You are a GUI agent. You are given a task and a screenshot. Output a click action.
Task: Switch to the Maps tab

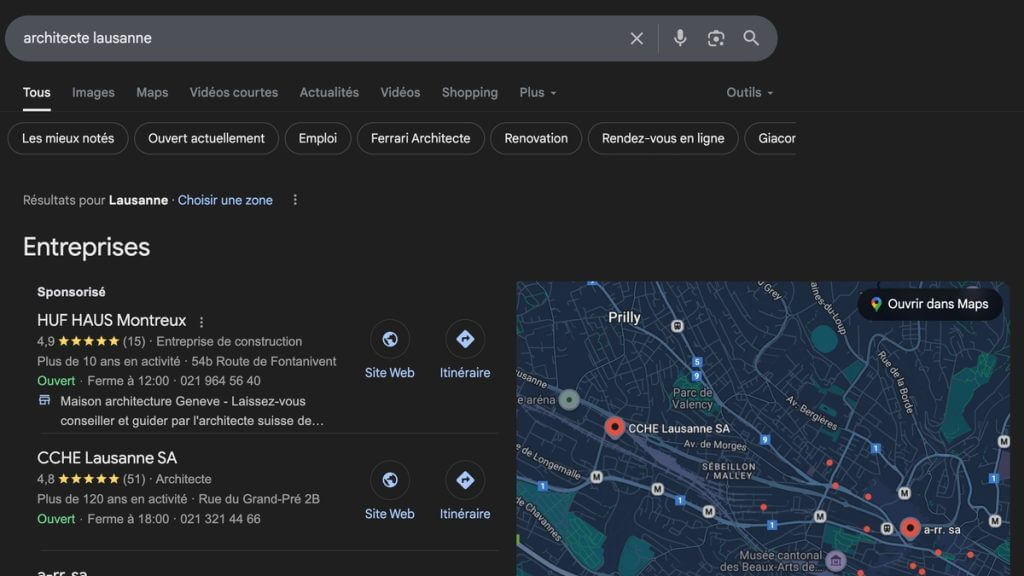pos(152,93)
